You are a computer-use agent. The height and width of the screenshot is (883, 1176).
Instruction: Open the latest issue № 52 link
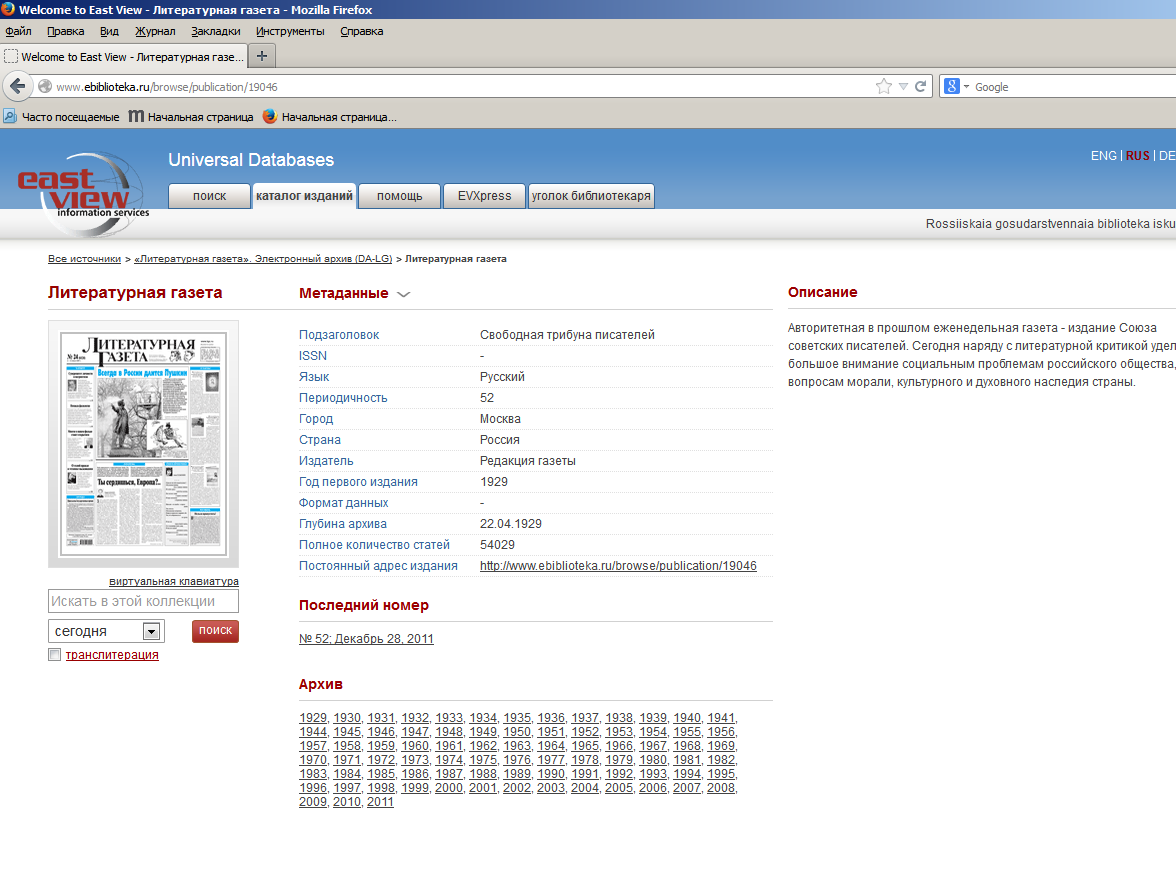point(366,639)
